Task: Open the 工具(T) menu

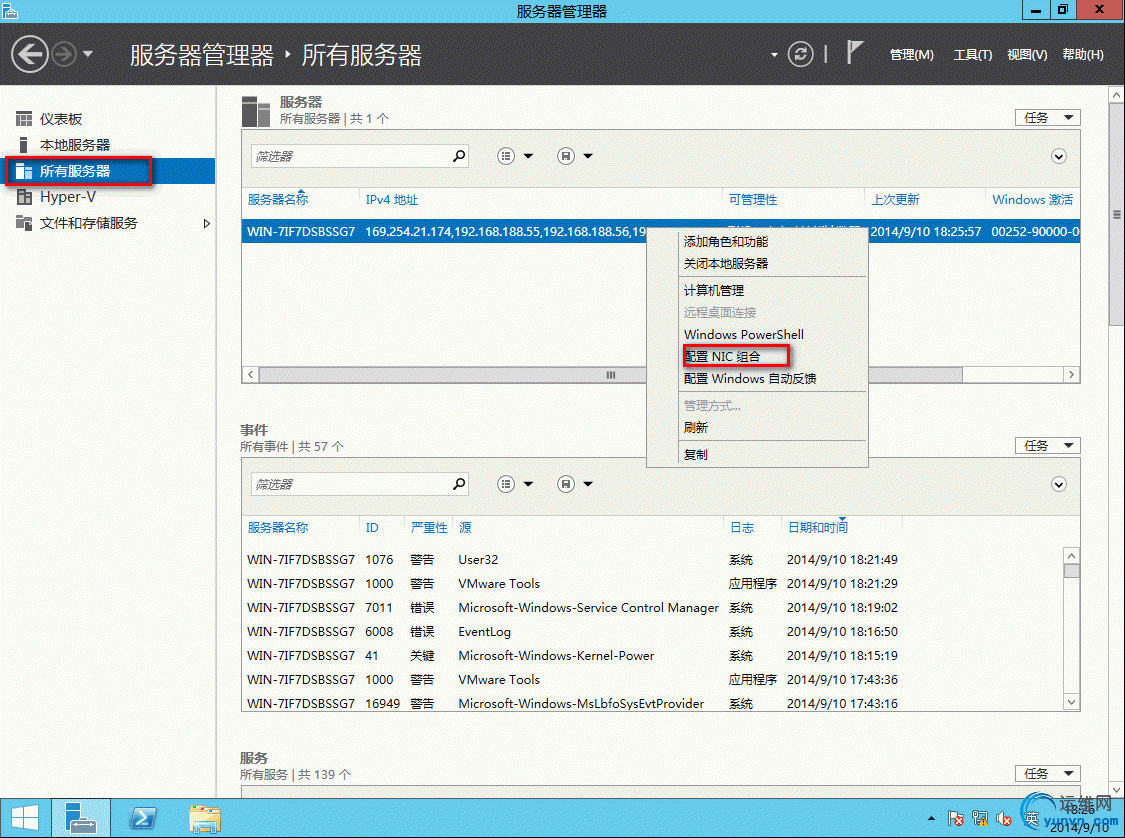Action: coord(972,55)
